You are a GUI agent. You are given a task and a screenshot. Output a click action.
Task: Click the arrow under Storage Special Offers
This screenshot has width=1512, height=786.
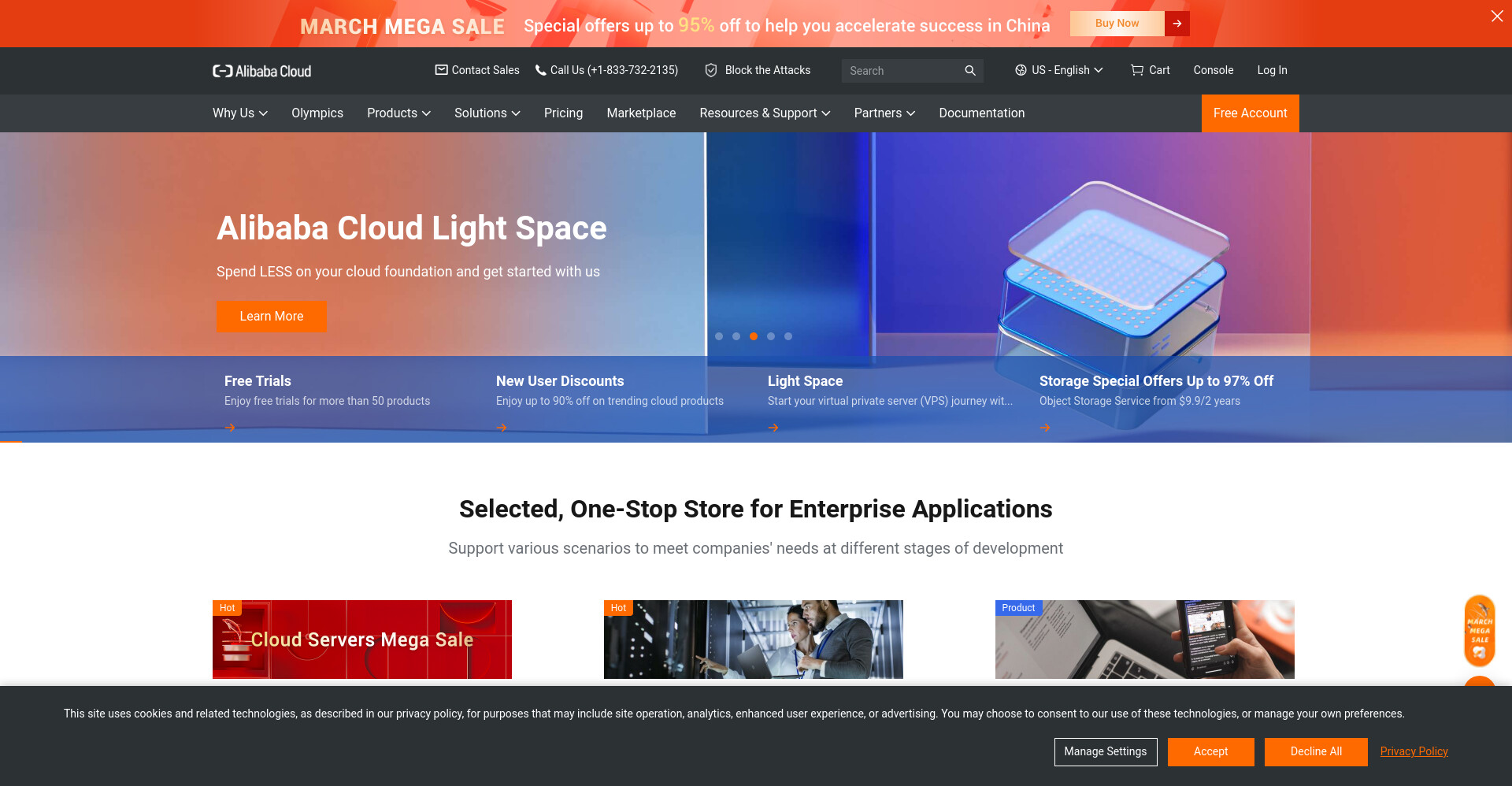[1045, 428]
